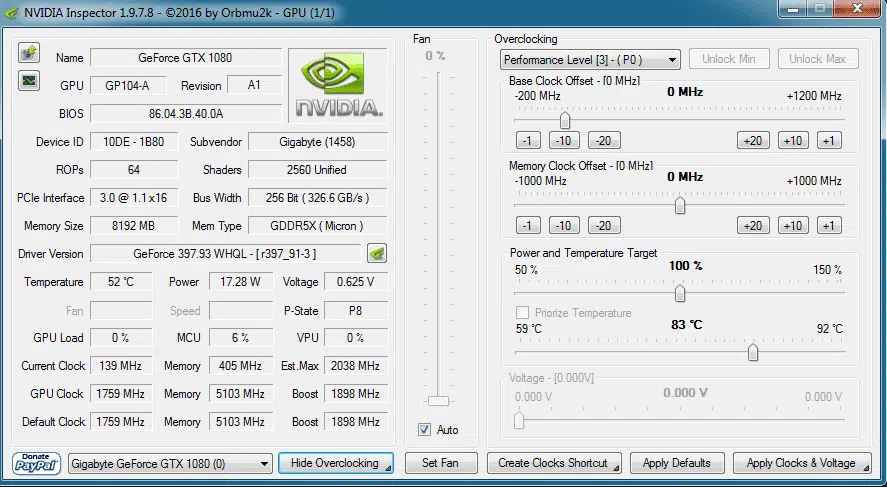Click the GeForce GTX 1080 Name field

tap(186, 58)
